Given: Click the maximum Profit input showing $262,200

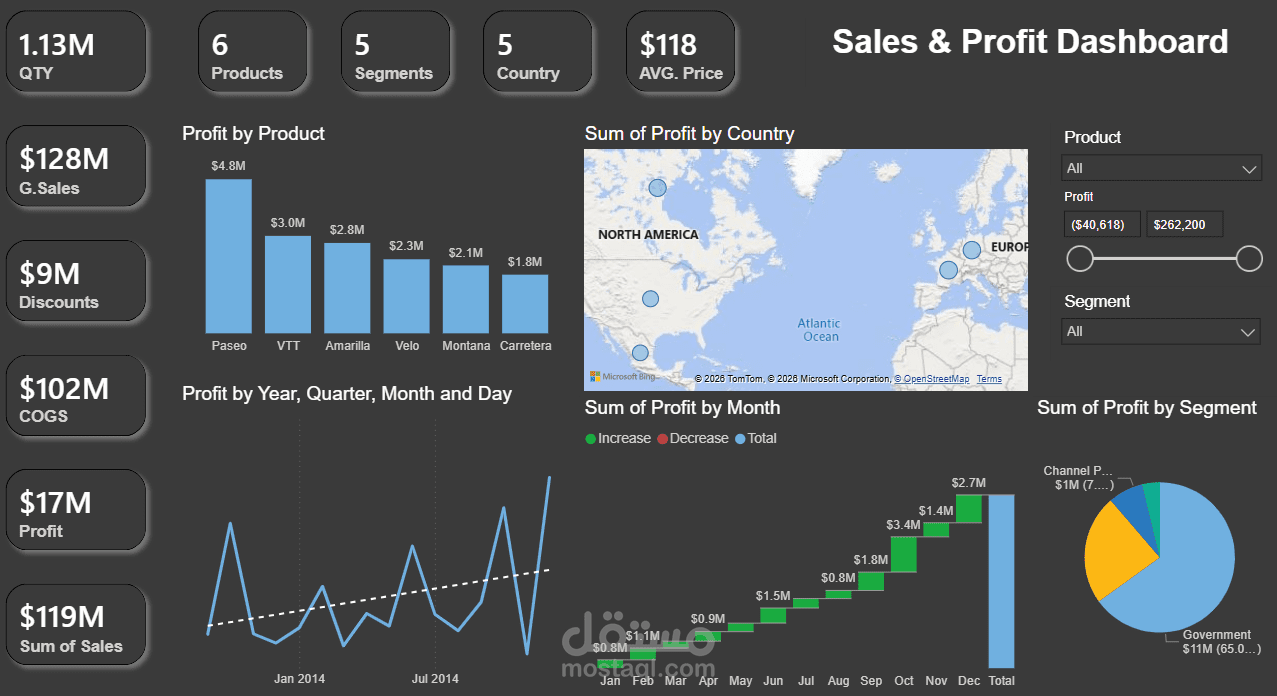Looking at the screenshot, I should point(1184,223).
